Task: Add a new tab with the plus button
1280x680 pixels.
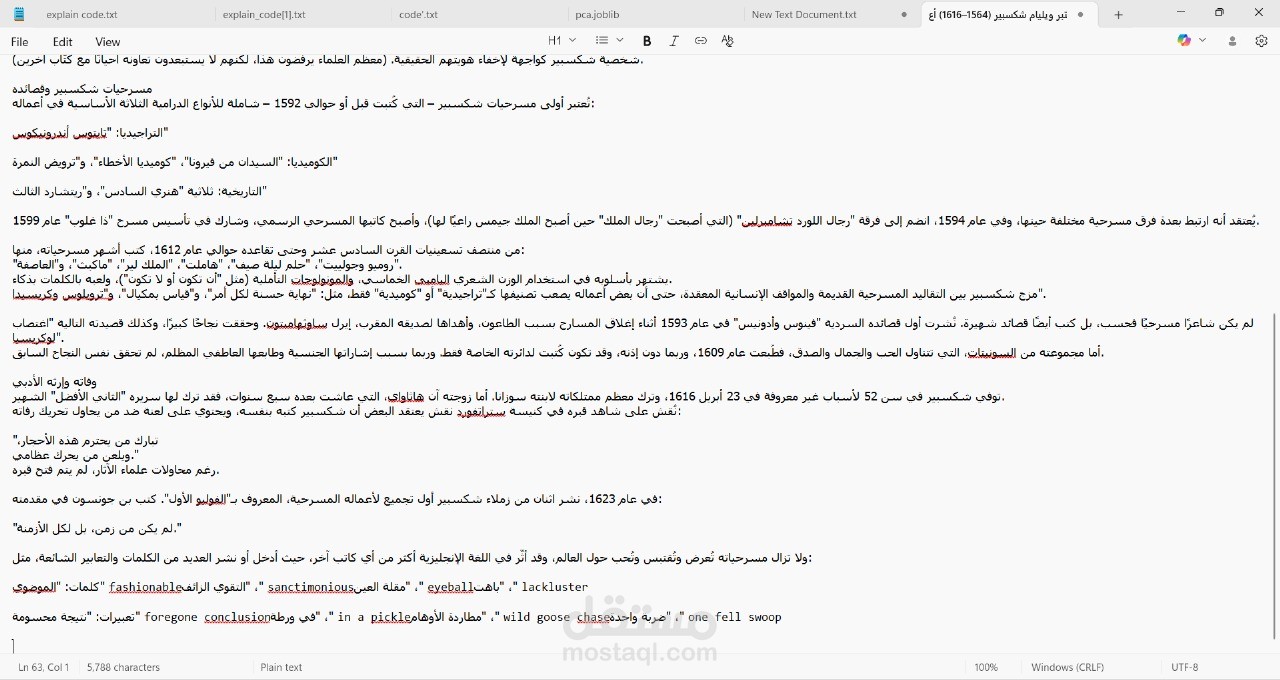Action: 1118,15
